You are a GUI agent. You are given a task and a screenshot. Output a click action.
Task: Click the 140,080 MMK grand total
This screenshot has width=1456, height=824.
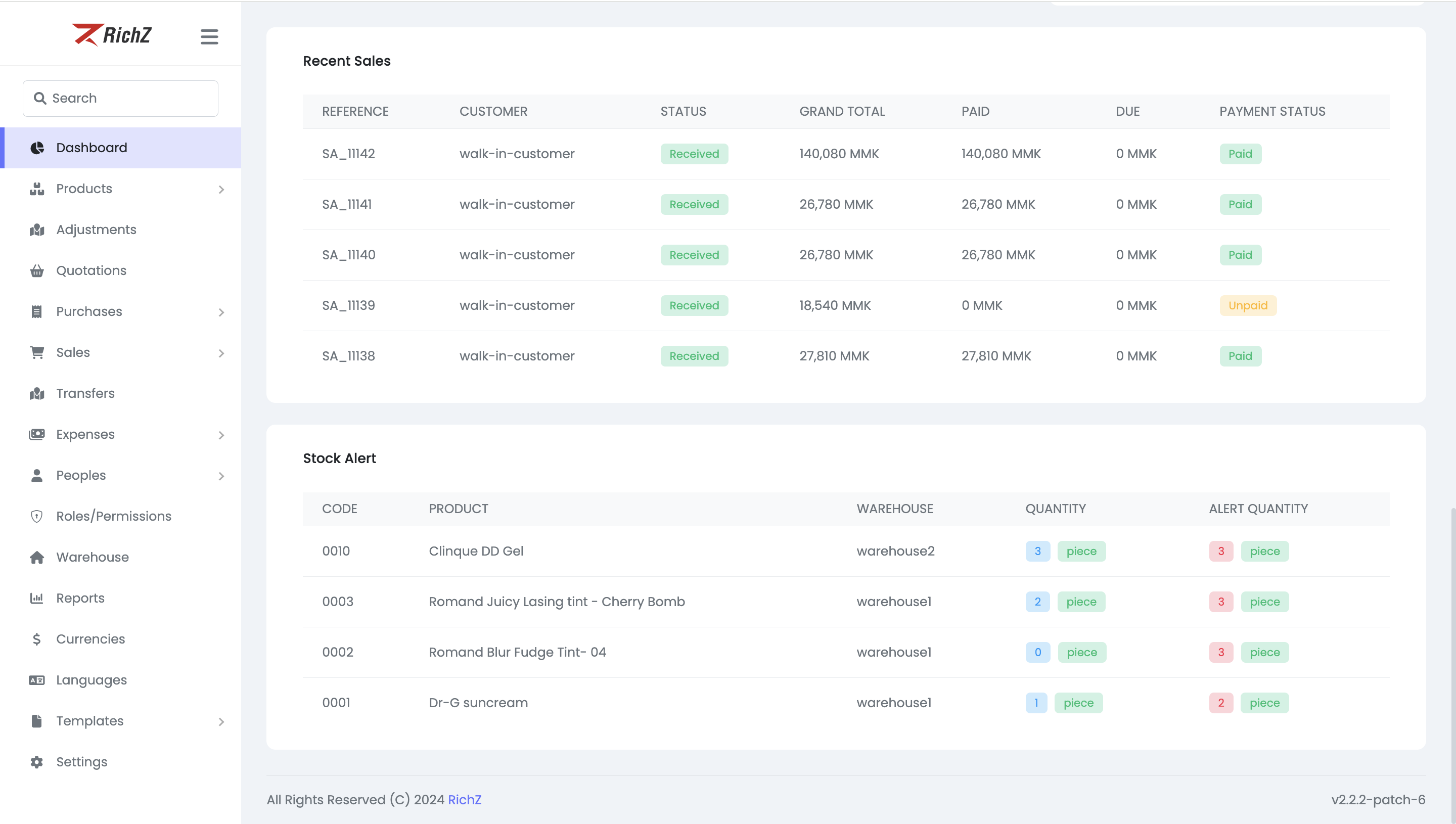point(839,154)
